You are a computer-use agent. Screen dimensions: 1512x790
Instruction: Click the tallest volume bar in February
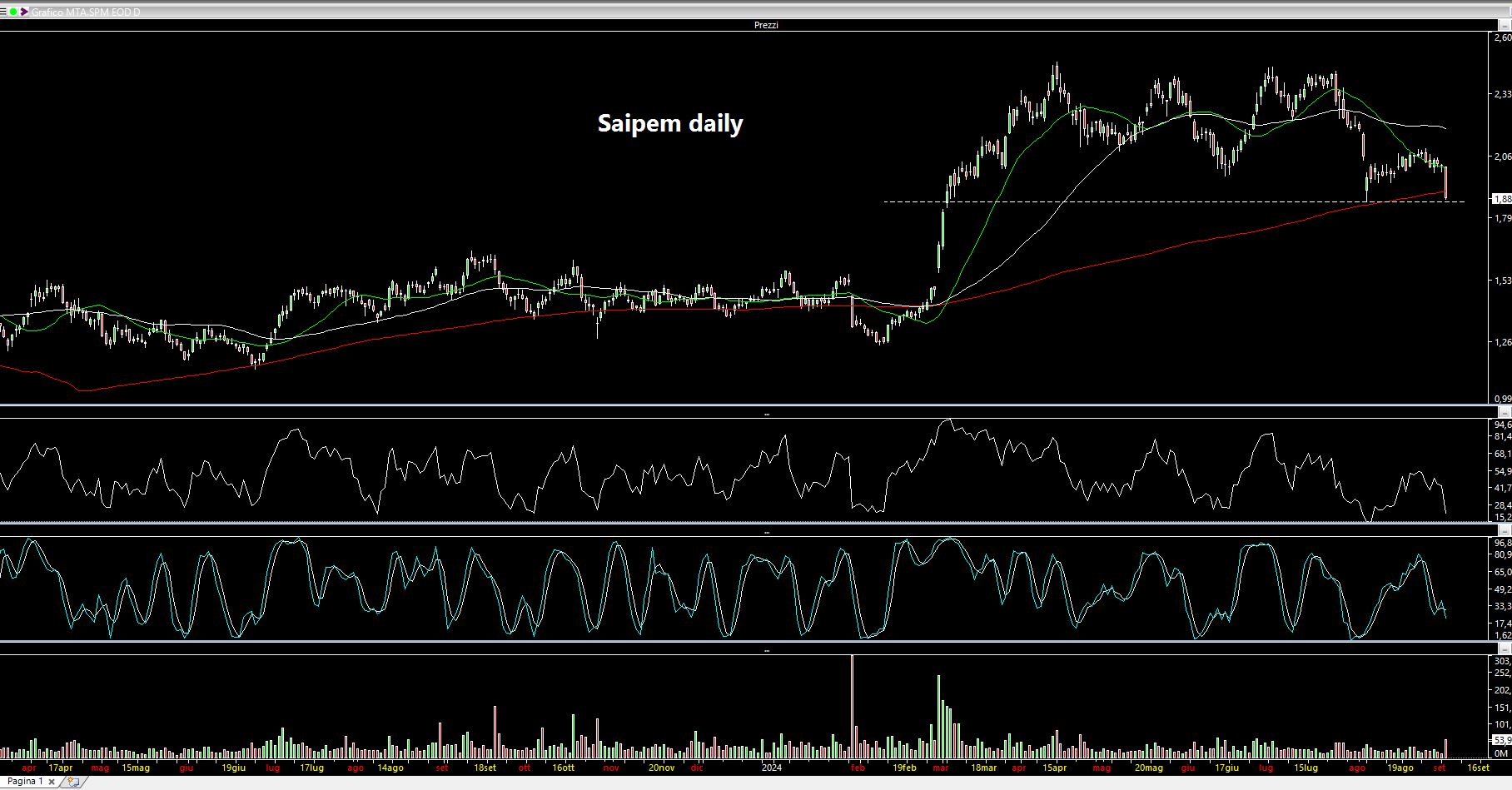coord(853,707)
